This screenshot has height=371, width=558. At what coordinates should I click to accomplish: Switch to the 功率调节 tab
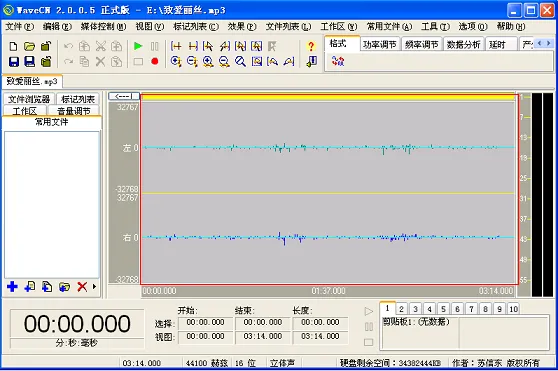point(380,44)
